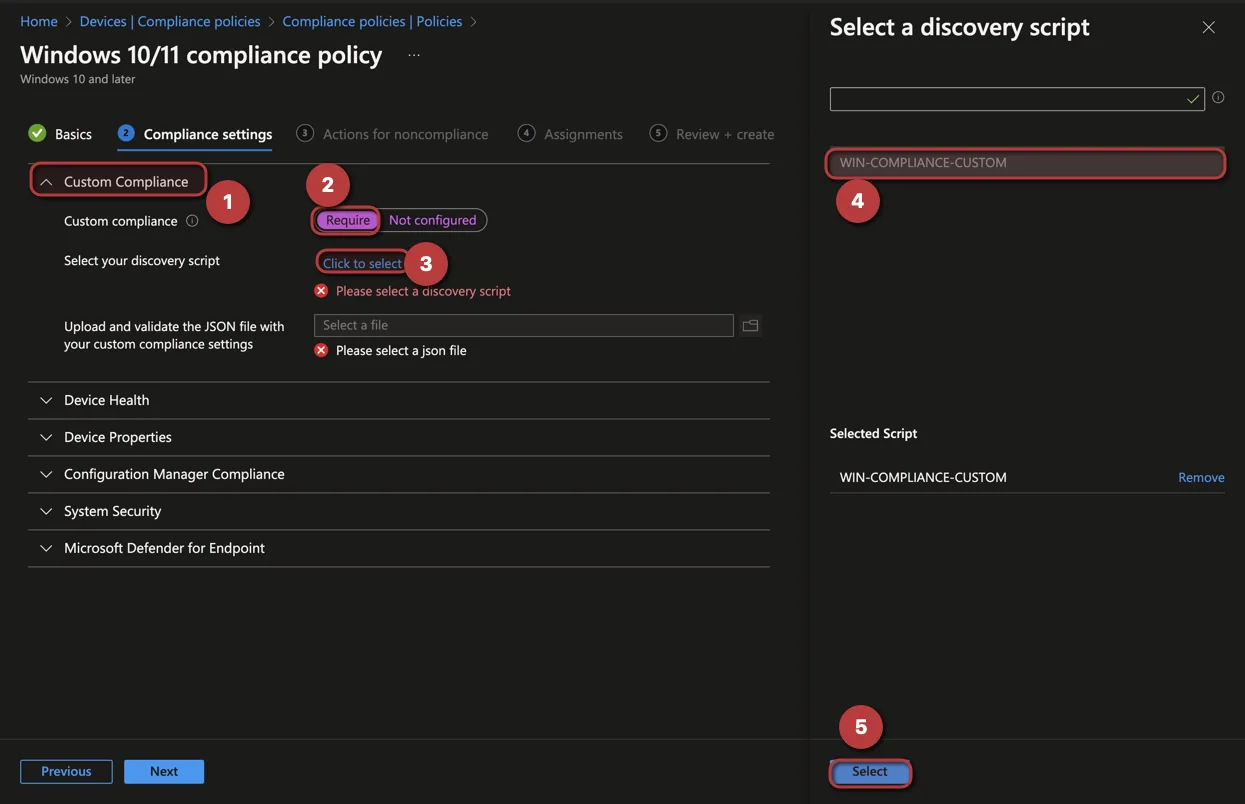Switch to the Assignments tab
The image size is (1245, 804).
click(570, 134)
